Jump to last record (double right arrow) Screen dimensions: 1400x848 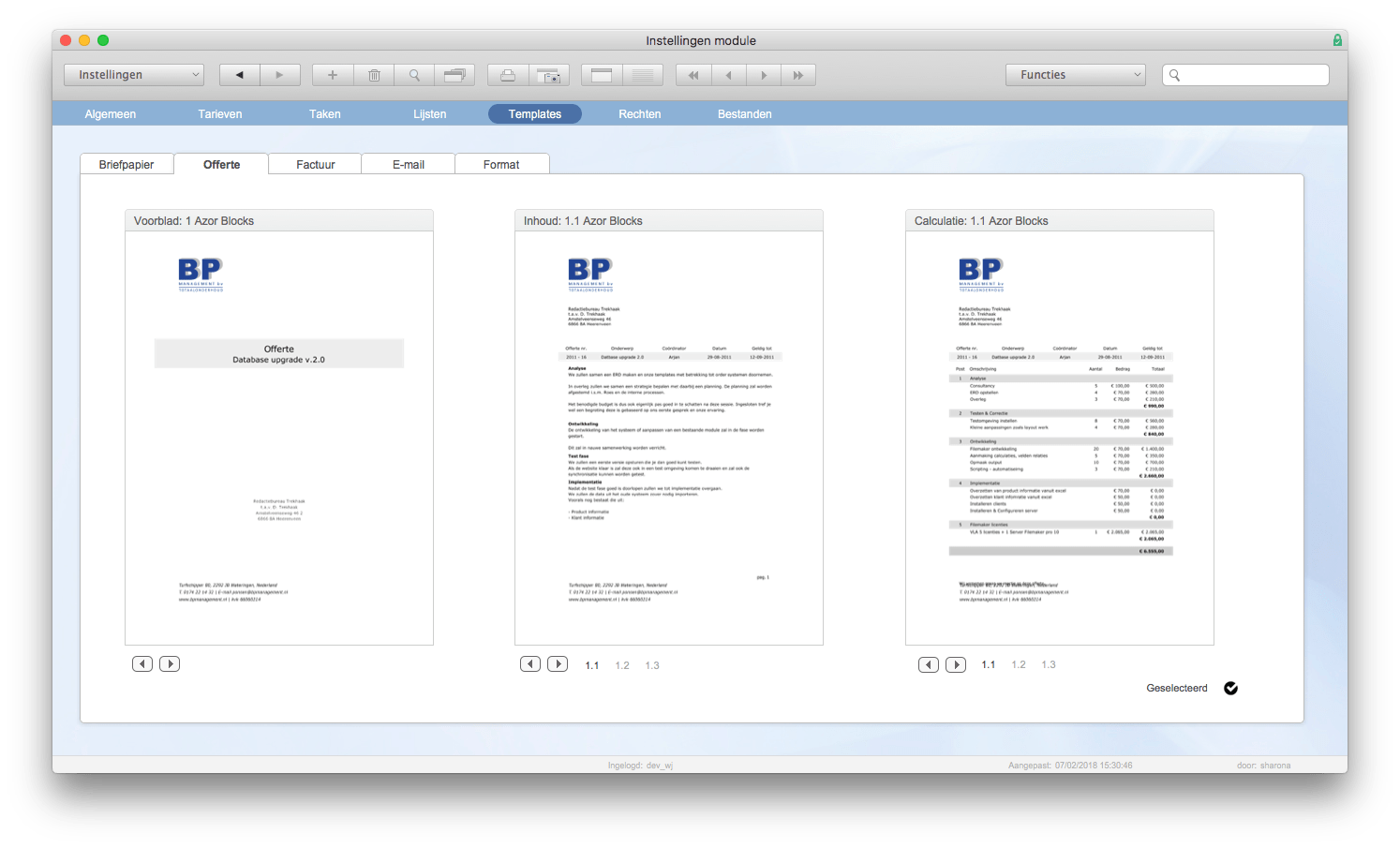pos(798,75)
